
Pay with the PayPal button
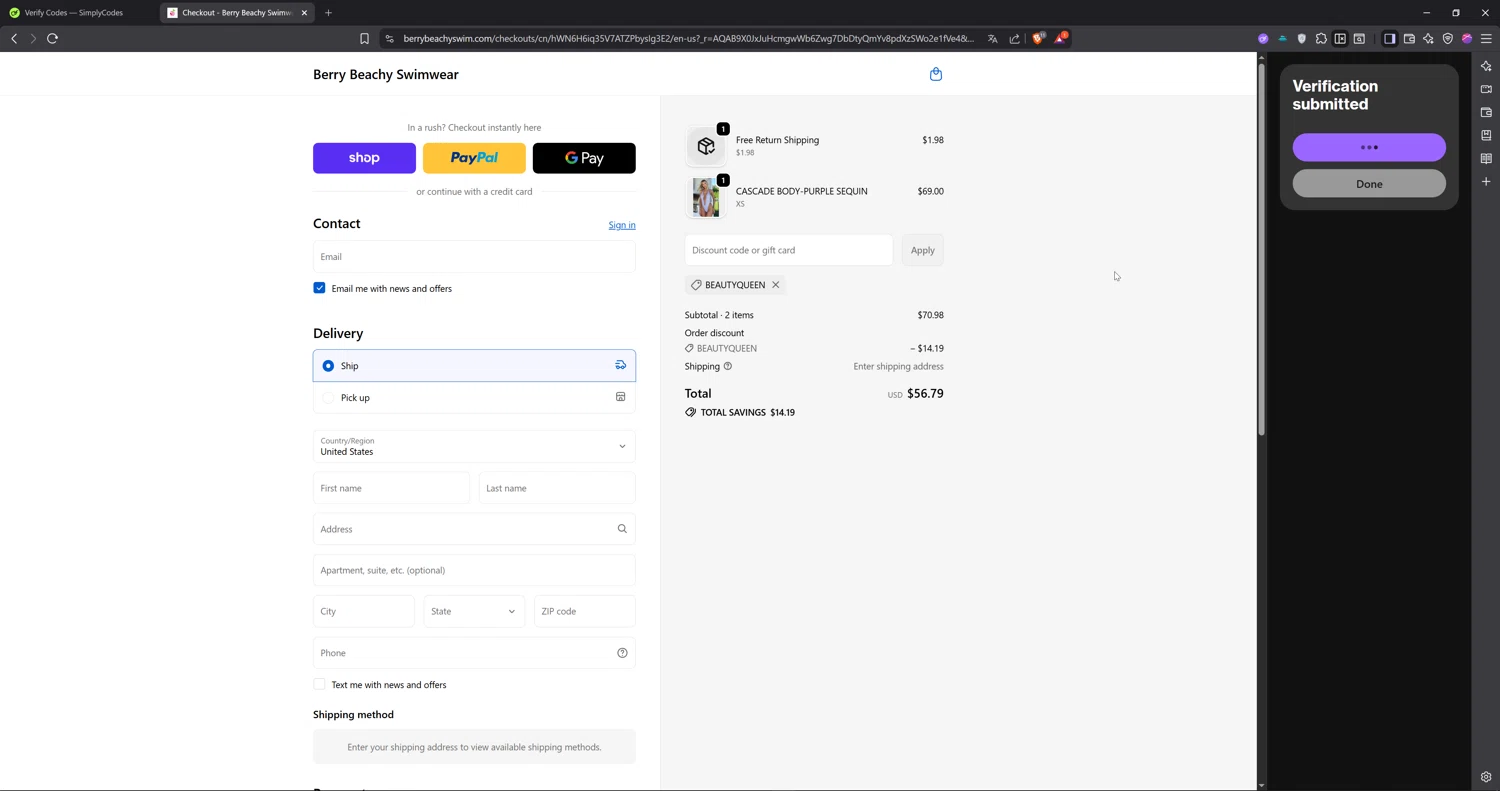(x=474, y=158)
